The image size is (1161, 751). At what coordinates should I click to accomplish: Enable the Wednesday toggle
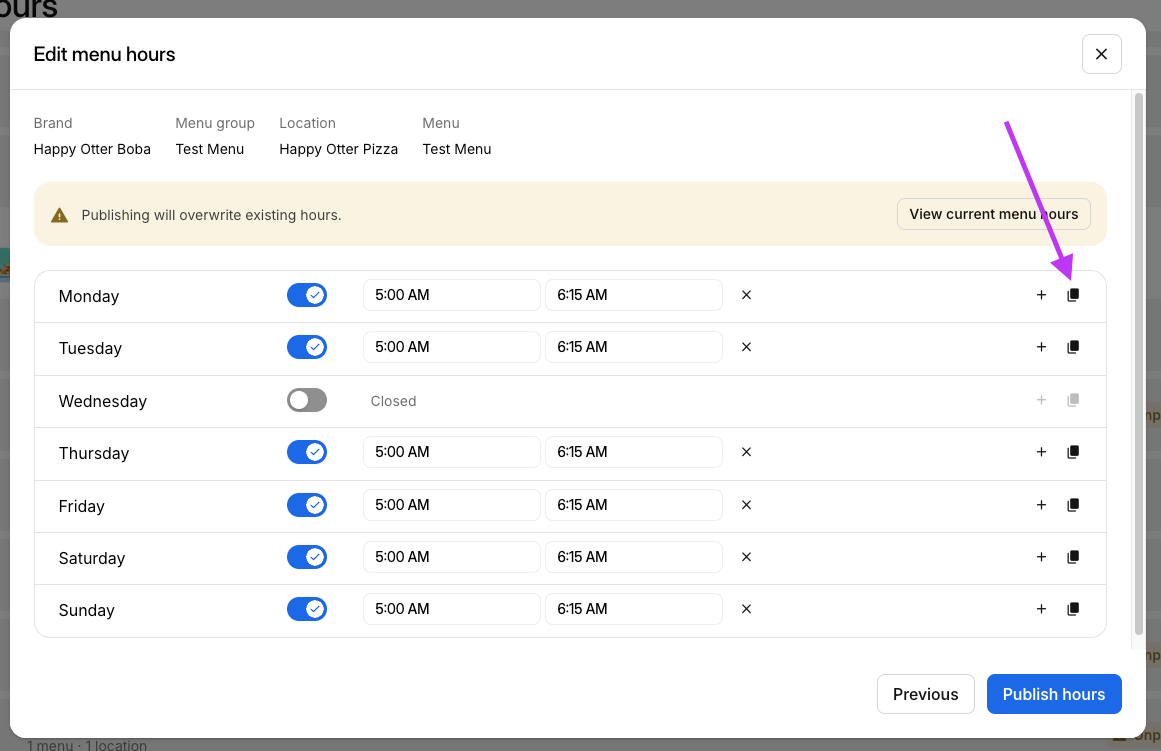point(307,400)
